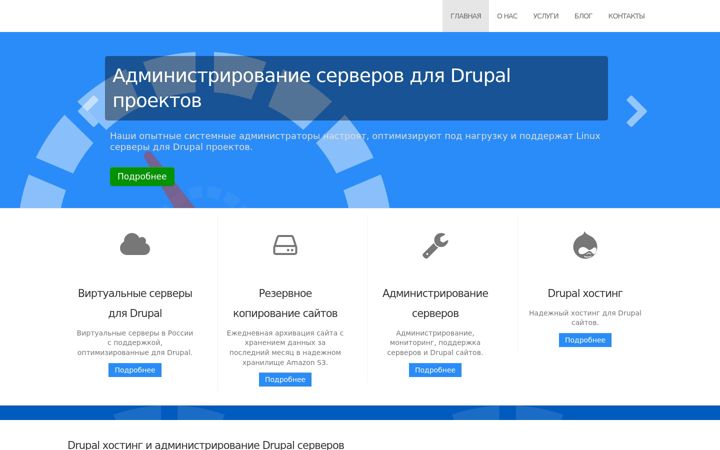Click banner description starting Наши опытные системные
720x450 pixels.
[x=355, y=141]
